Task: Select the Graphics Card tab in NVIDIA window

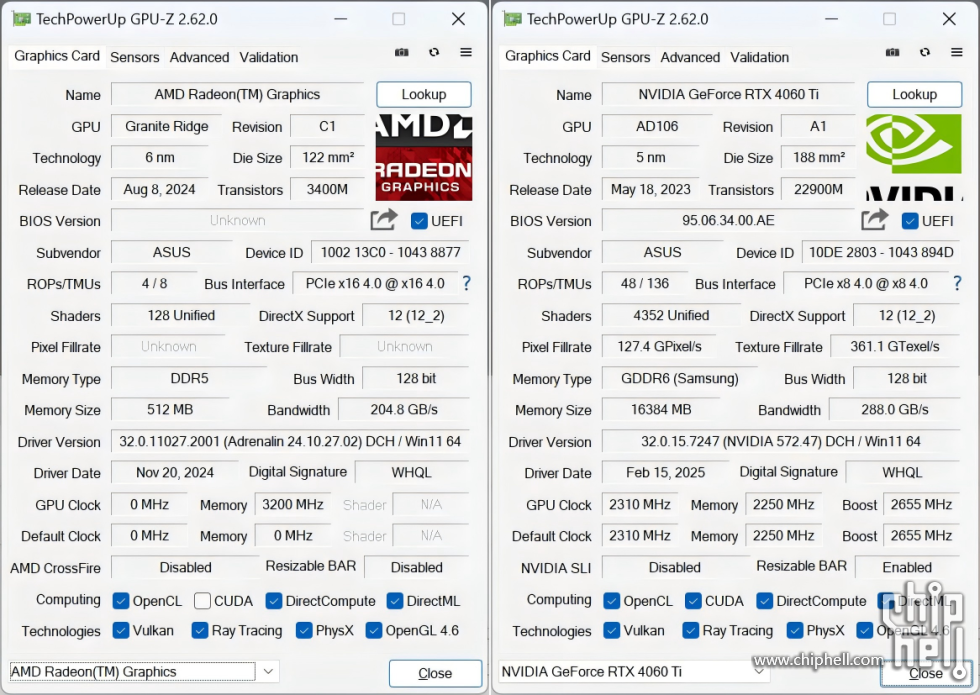Action: click(548, 56)
